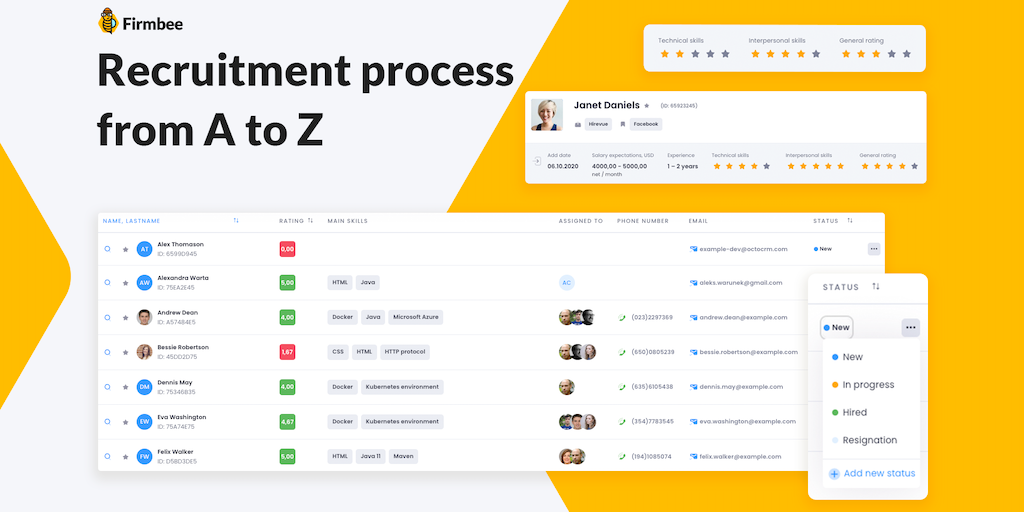Star Andrew Dean as a favorite

(125, 318)
